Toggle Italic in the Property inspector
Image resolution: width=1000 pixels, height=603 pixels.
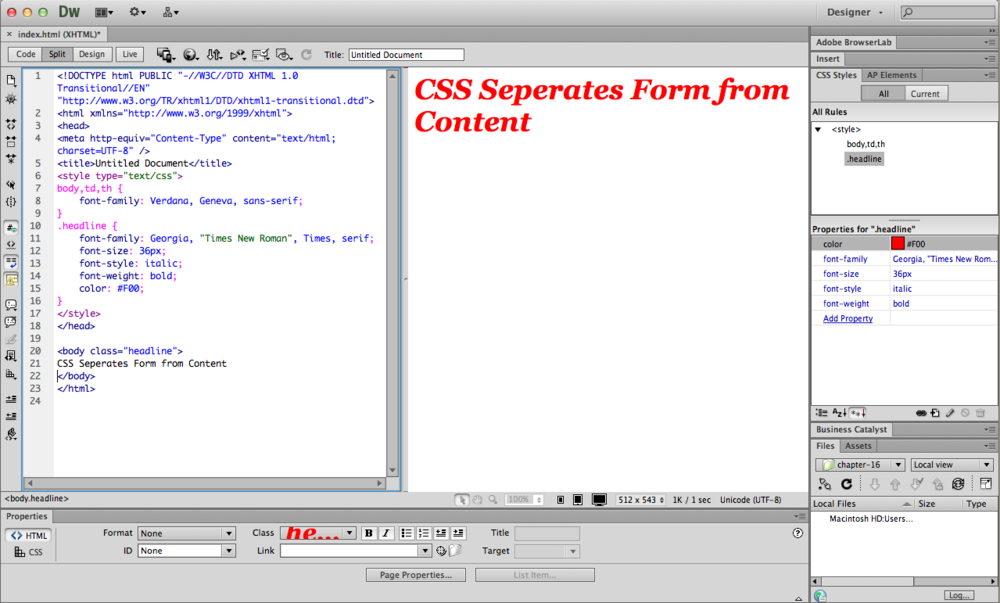pyautogui.click(x=384, y=532)
